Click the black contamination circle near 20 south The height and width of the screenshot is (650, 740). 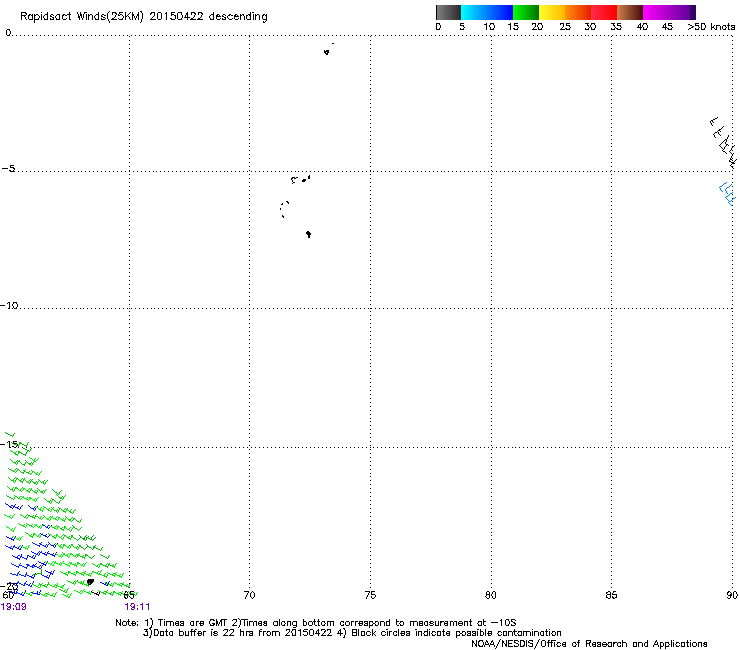click(90, 582)
